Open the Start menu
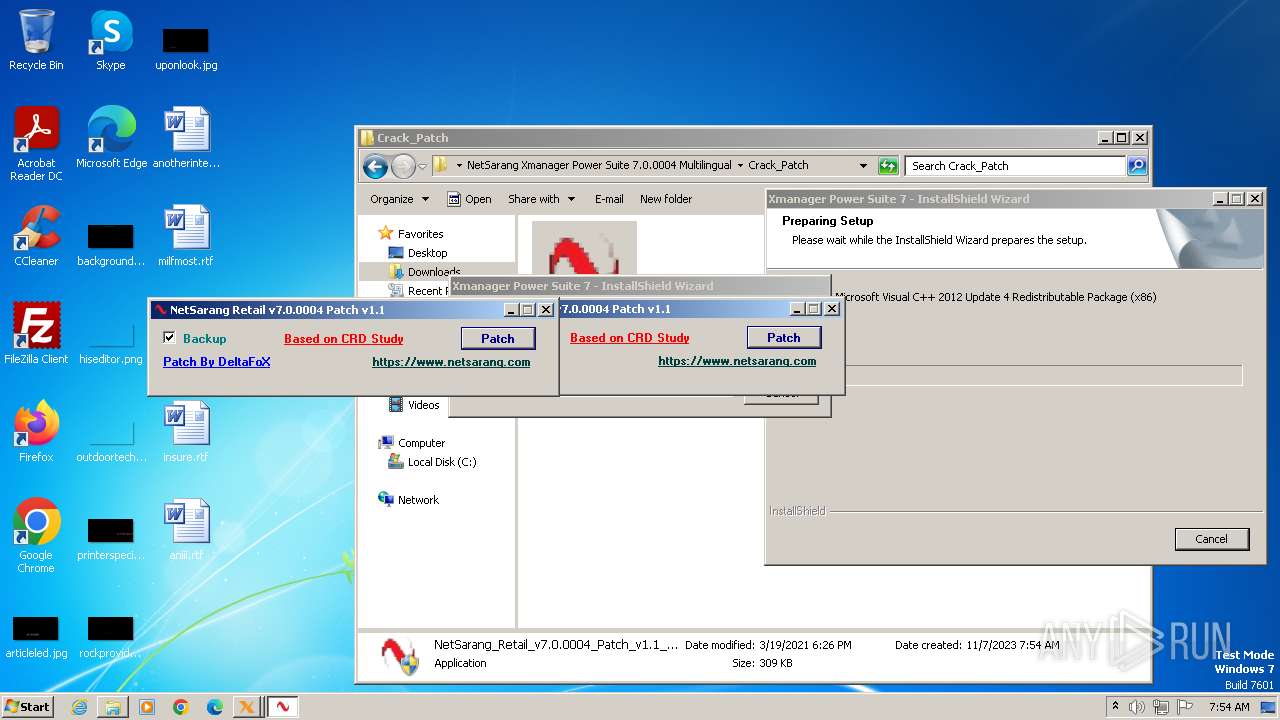This screenshot has height=720, width=1280. point(28,707)
